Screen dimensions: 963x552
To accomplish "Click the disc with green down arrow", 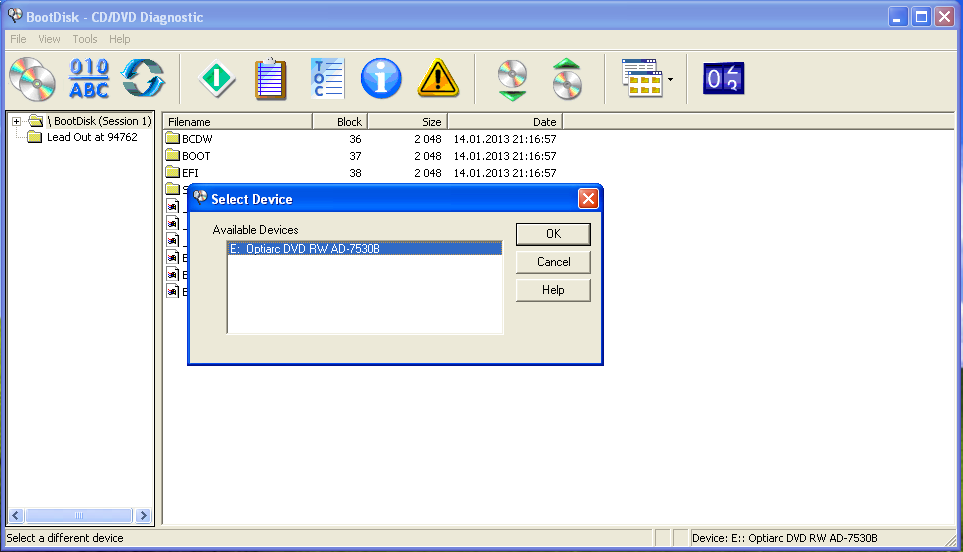I will tap(512, 78).
